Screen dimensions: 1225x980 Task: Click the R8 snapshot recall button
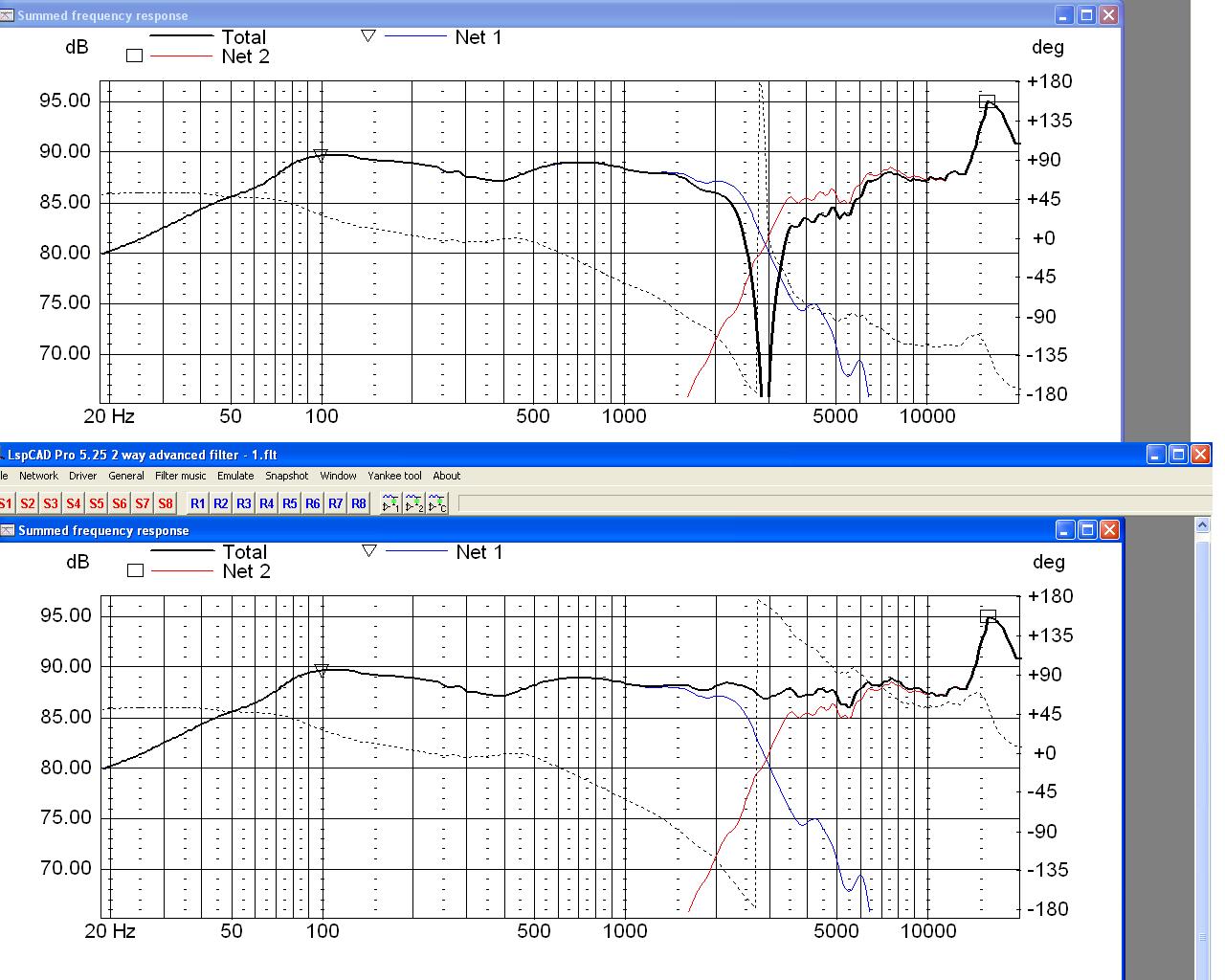359,503
